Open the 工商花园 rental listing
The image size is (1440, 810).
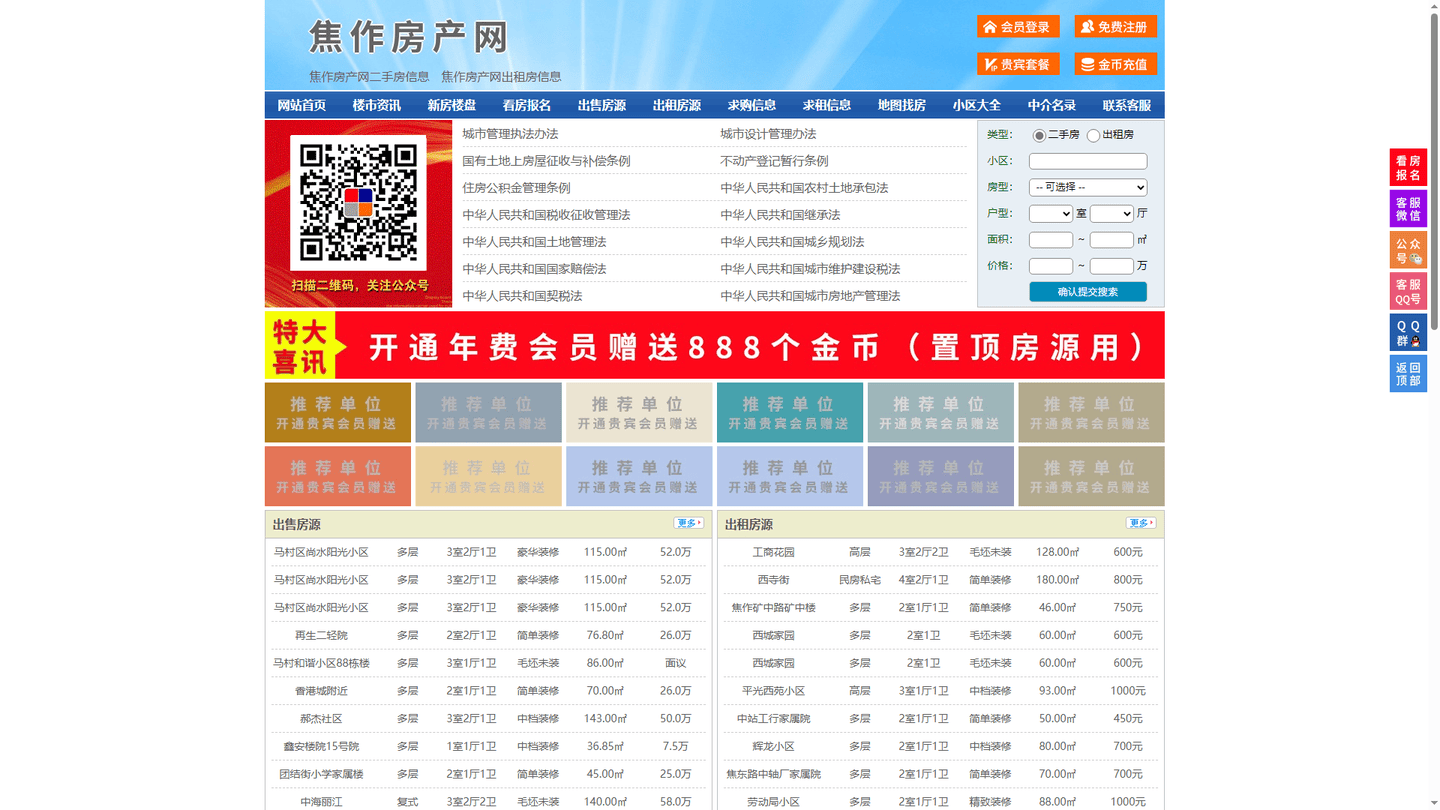(773, 552)
